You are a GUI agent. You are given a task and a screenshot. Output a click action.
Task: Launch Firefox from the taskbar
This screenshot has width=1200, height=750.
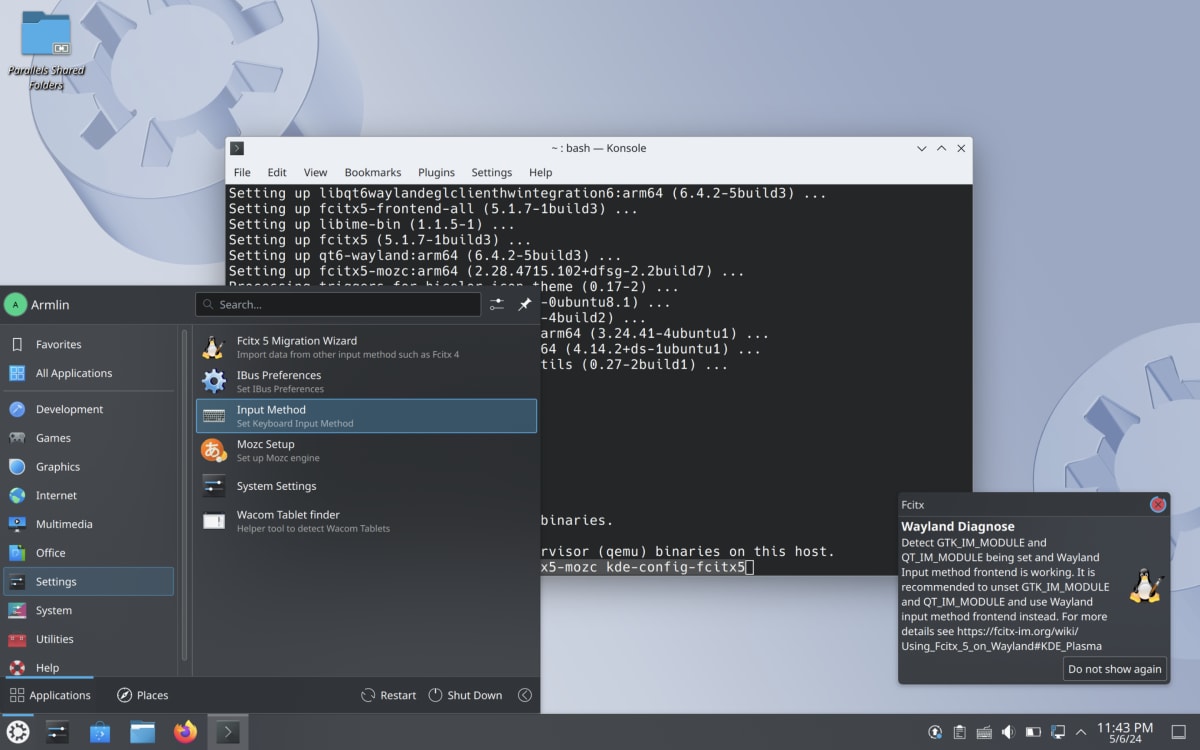point(185,732)
